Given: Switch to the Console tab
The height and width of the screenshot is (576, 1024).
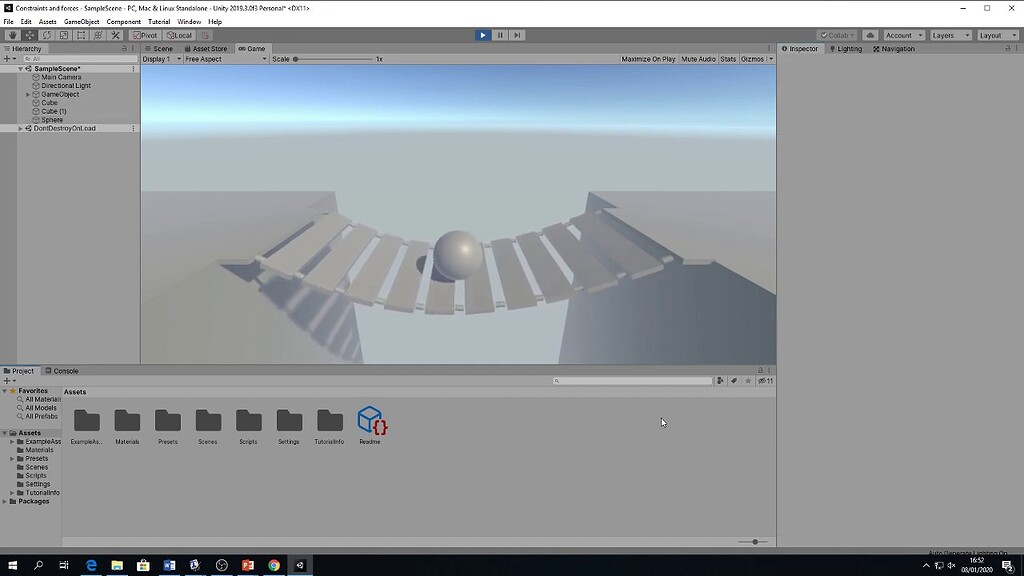Looking at the screenshot, I should pos(64,370).
